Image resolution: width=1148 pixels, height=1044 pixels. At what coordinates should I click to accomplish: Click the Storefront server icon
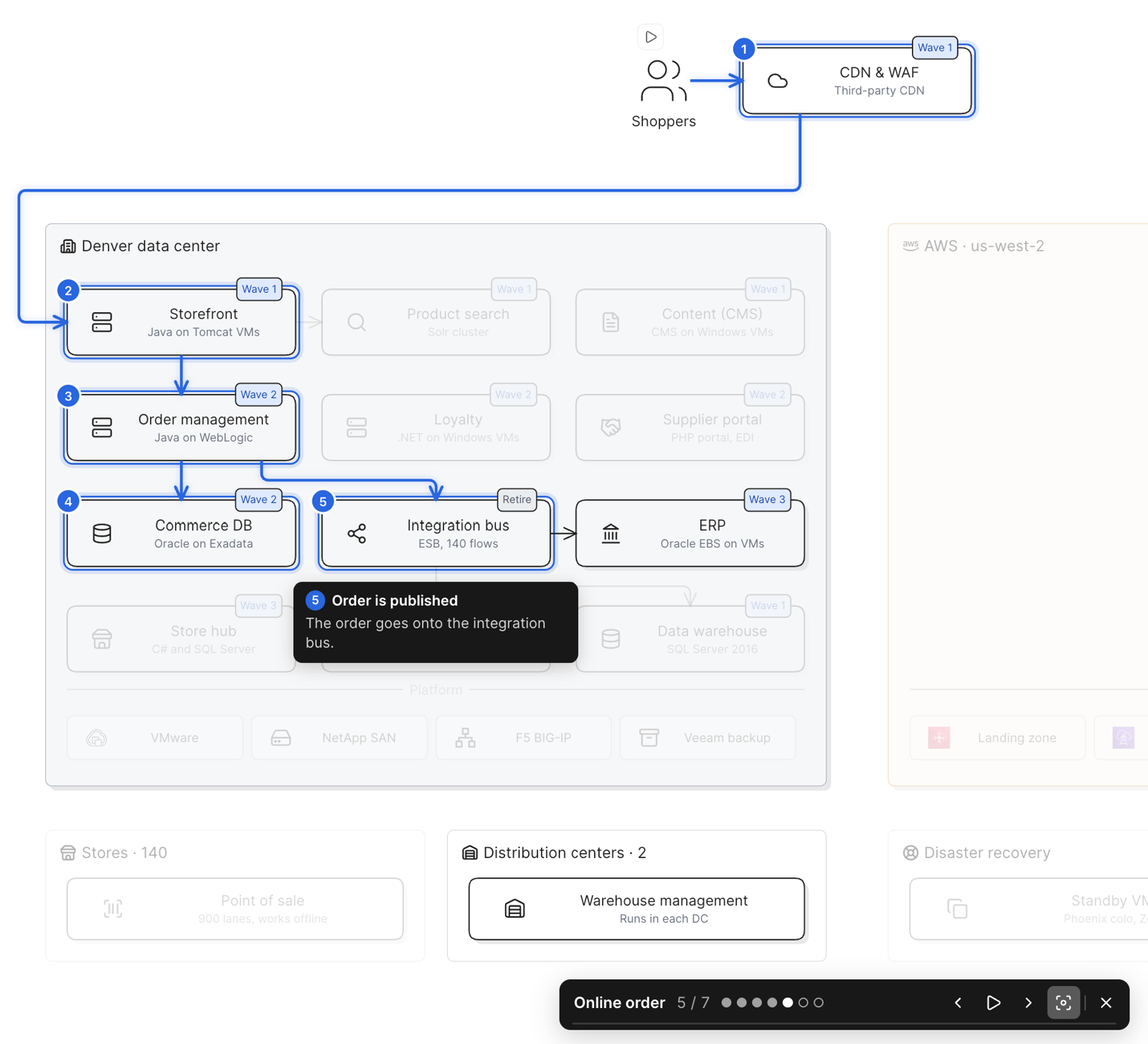pyautogui.click(x=102, y=322)
